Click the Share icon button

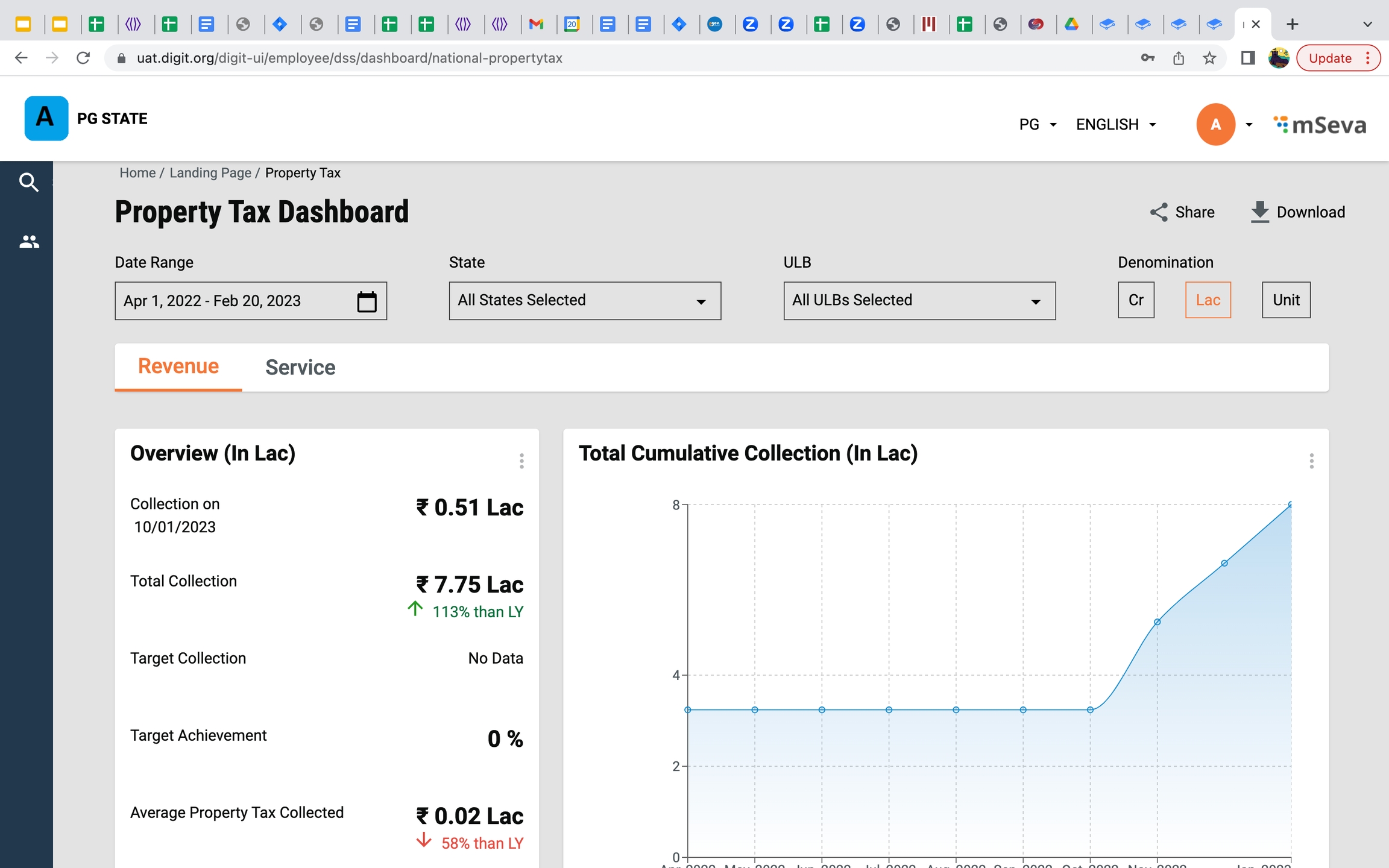[x=1158, y=212]
